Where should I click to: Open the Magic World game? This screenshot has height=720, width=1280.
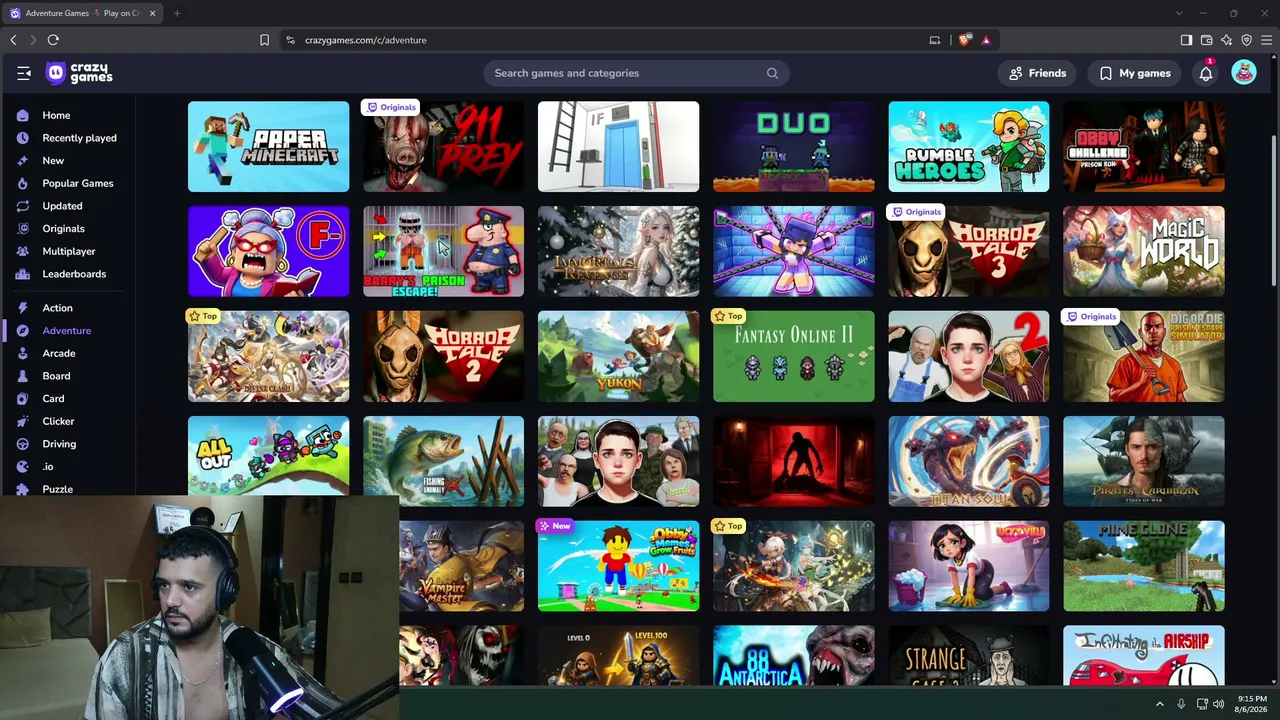(x=1144, y=251)
